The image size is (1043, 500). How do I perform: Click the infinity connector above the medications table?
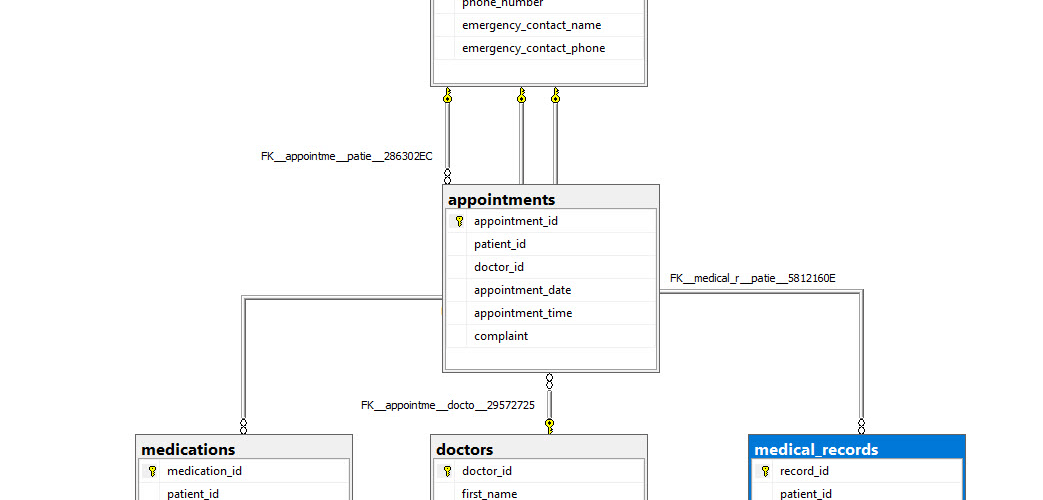pyautogui.click(x=243, y=424)
